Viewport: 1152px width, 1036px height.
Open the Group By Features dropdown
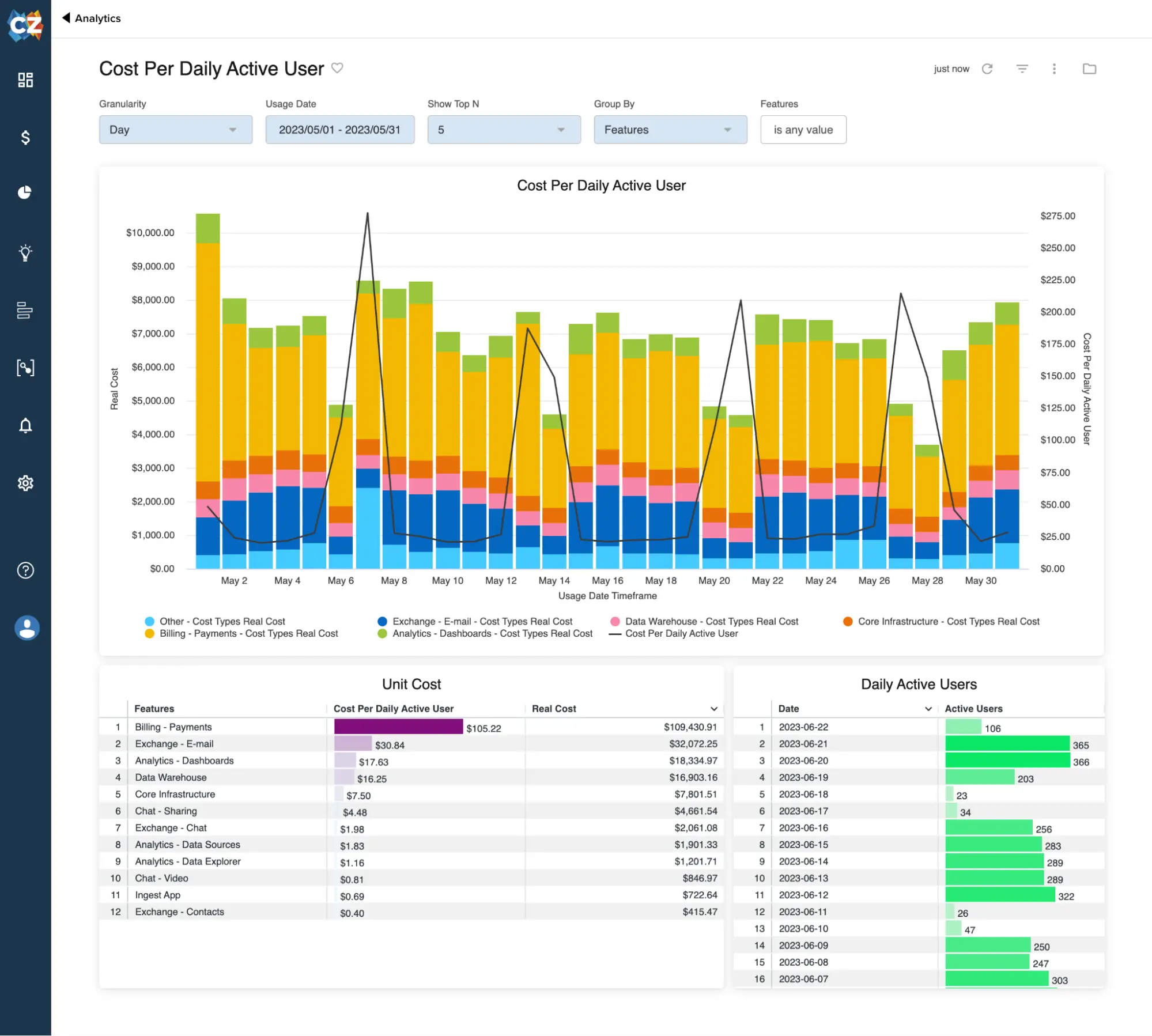click(x=671, y=130)
